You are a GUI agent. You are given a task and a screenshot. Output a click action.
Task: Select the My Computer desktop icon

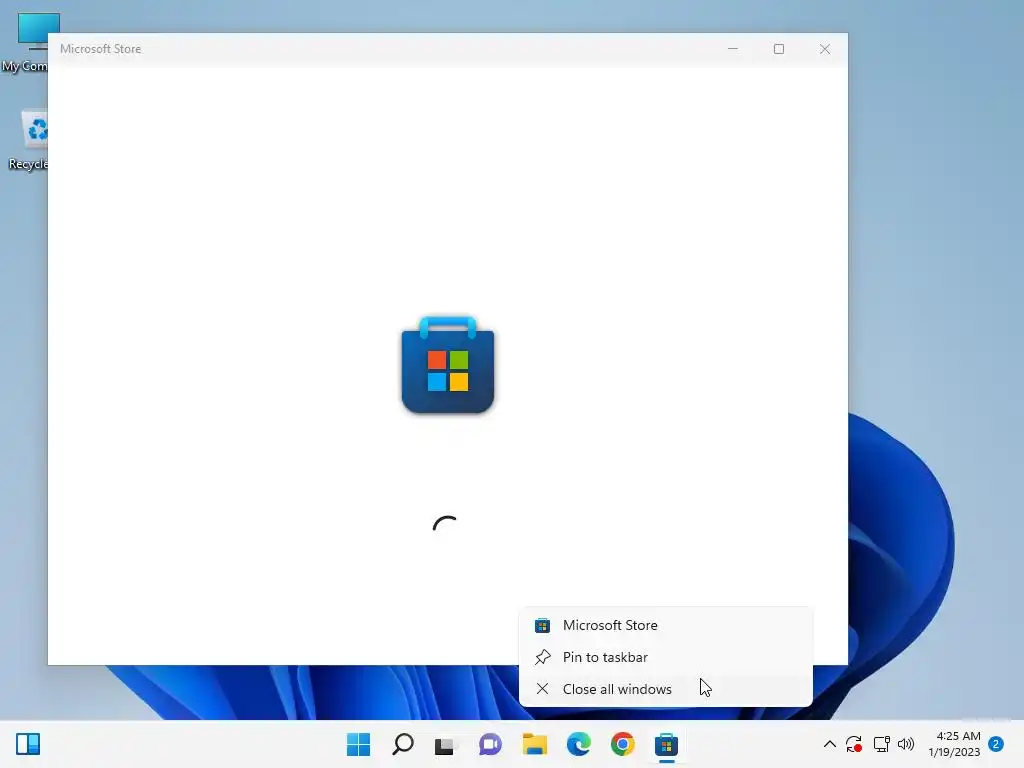pyautogui.click(x=26, y=42)
